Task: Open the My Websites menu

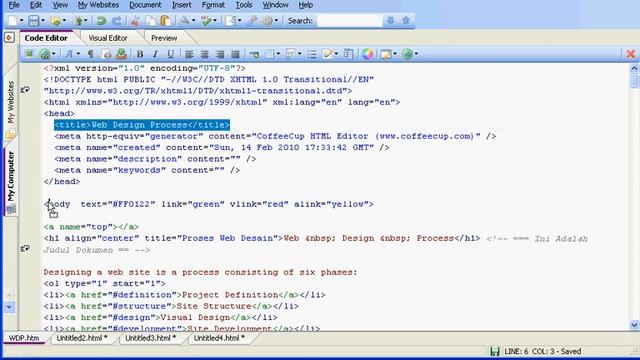Action: tap(98, 5)
